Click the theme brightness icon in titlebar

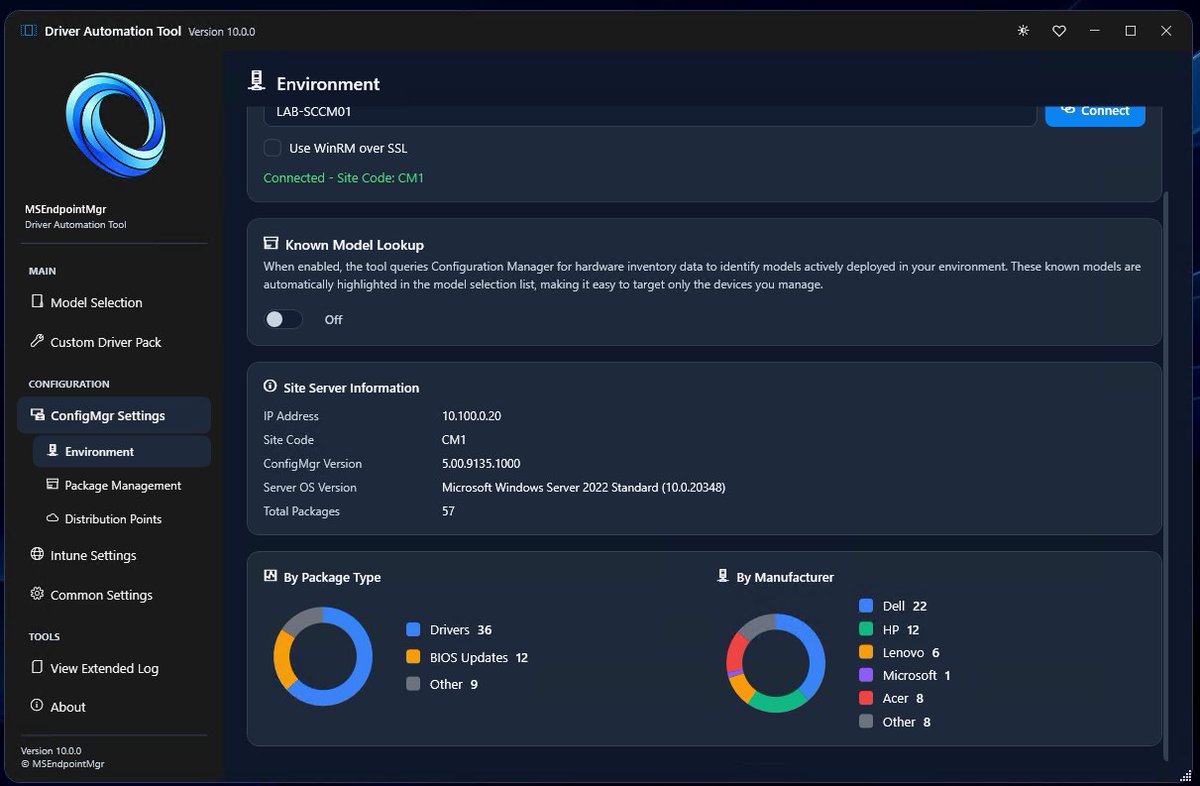[x=1022, y=31]
